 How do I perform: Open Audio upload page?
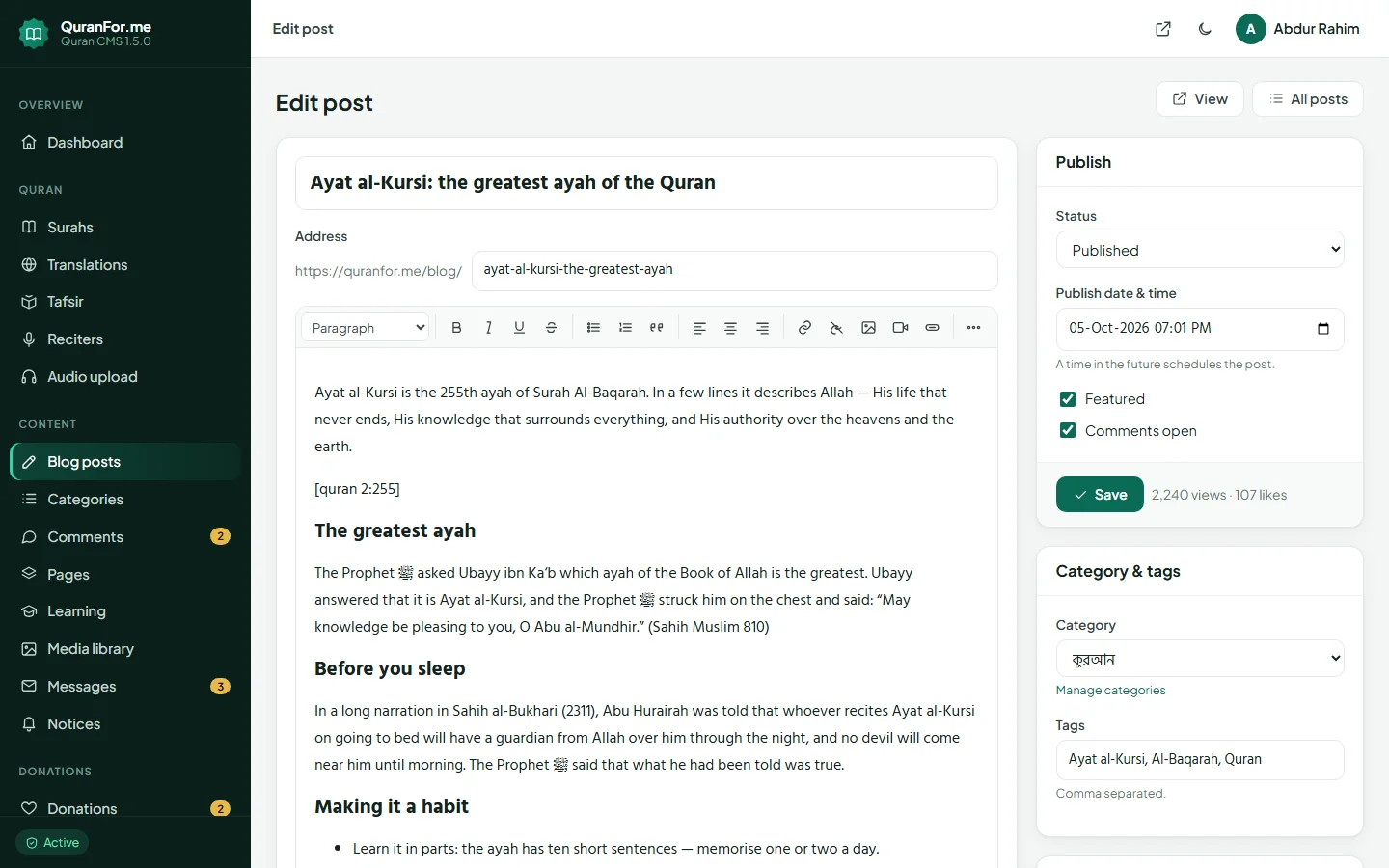[125, 377]
